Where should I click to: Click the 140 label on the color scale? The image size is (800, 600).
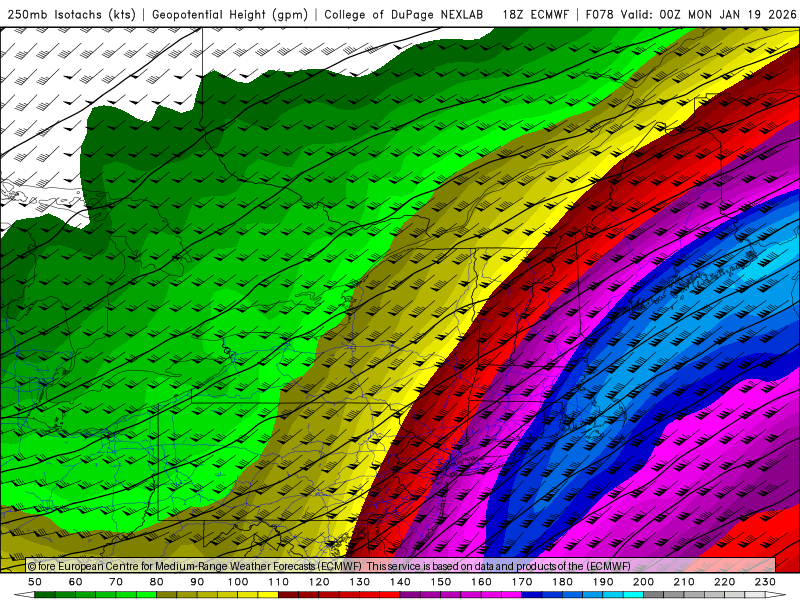[401, 582]
